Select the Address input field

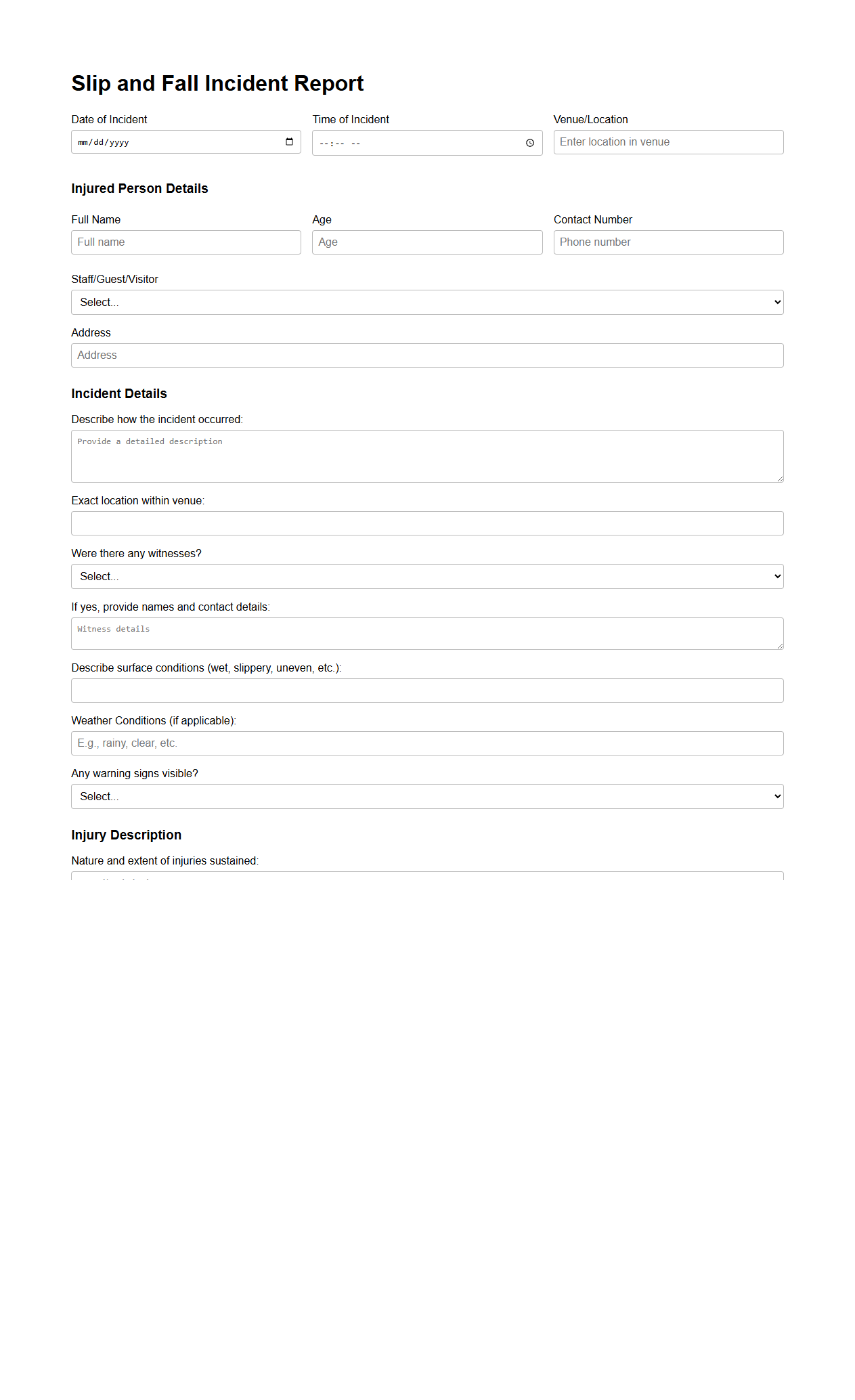(426, 355)
